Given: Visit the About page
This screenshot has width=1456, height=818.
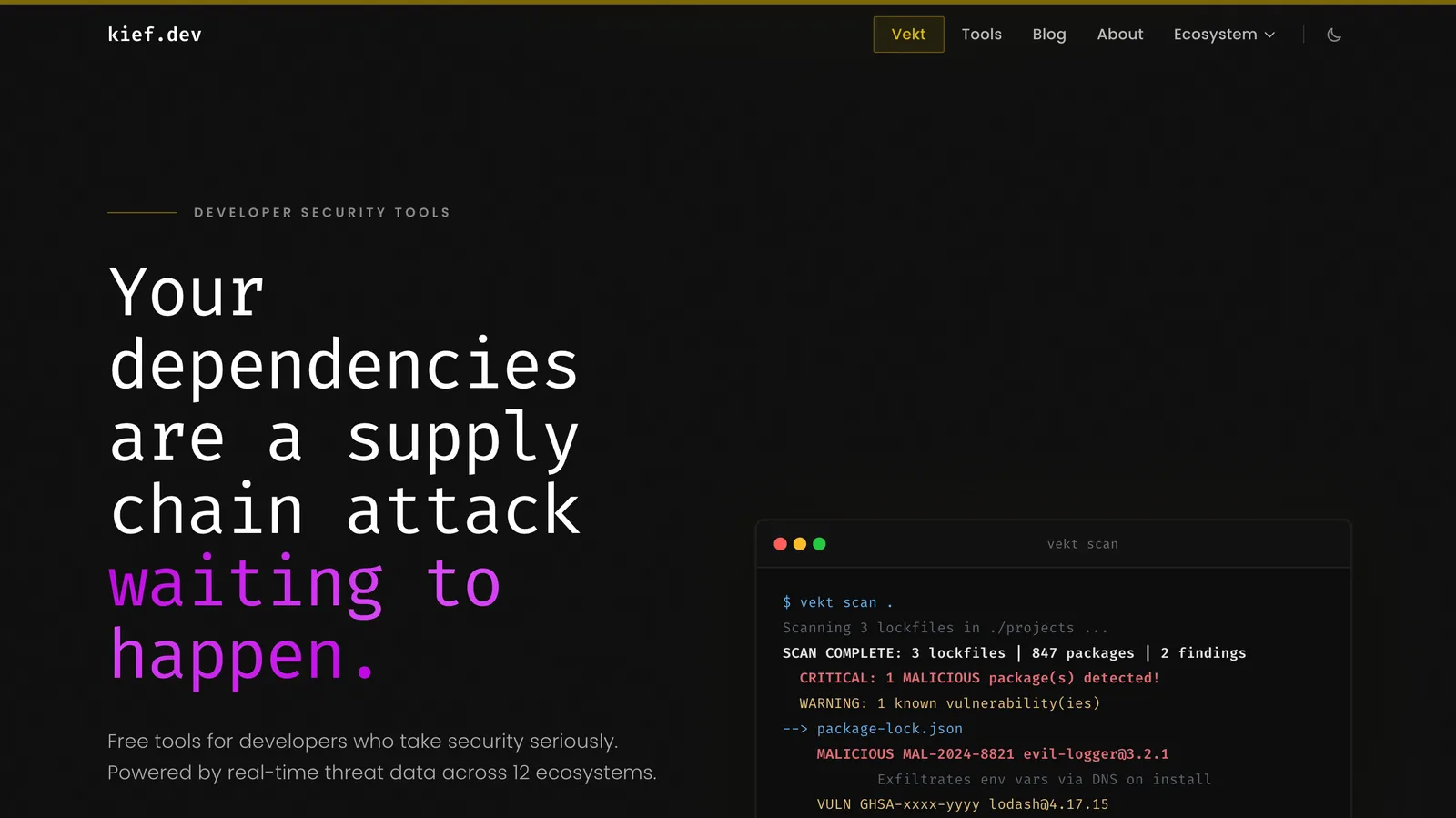Looking at the screenshot, I should tap(1119, 35).
